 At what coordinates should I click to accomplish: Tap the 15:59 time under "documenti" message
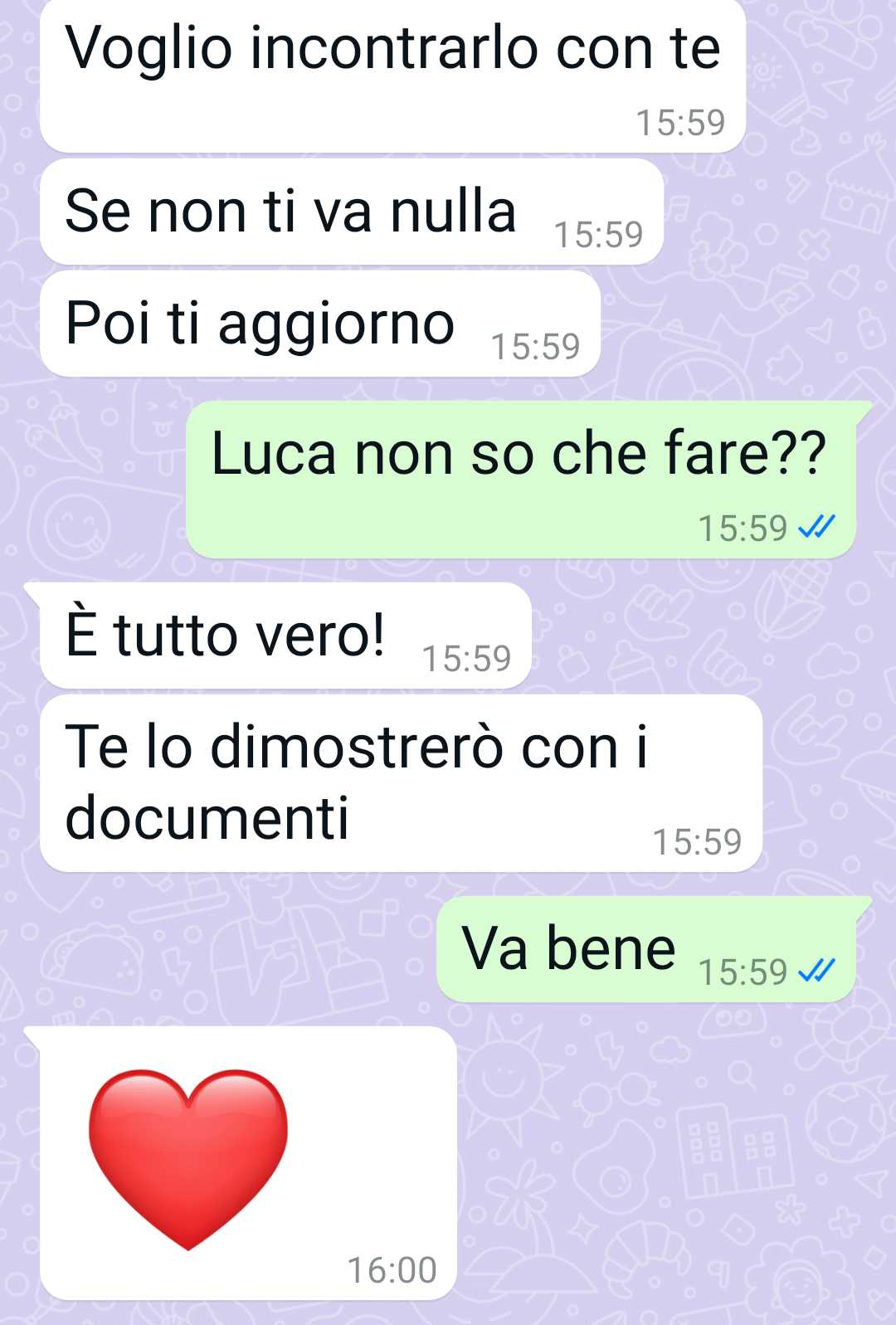(x=697, y=842)
